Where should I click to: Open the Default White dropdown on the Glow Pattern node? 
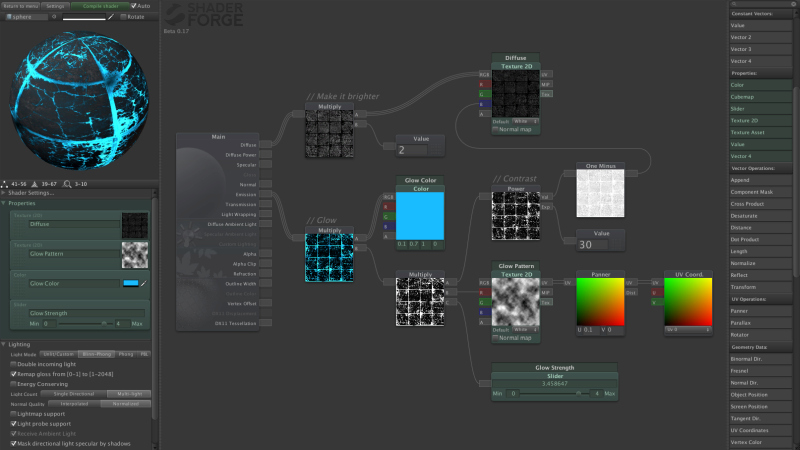pyautogui.click(x=525, y=330)
